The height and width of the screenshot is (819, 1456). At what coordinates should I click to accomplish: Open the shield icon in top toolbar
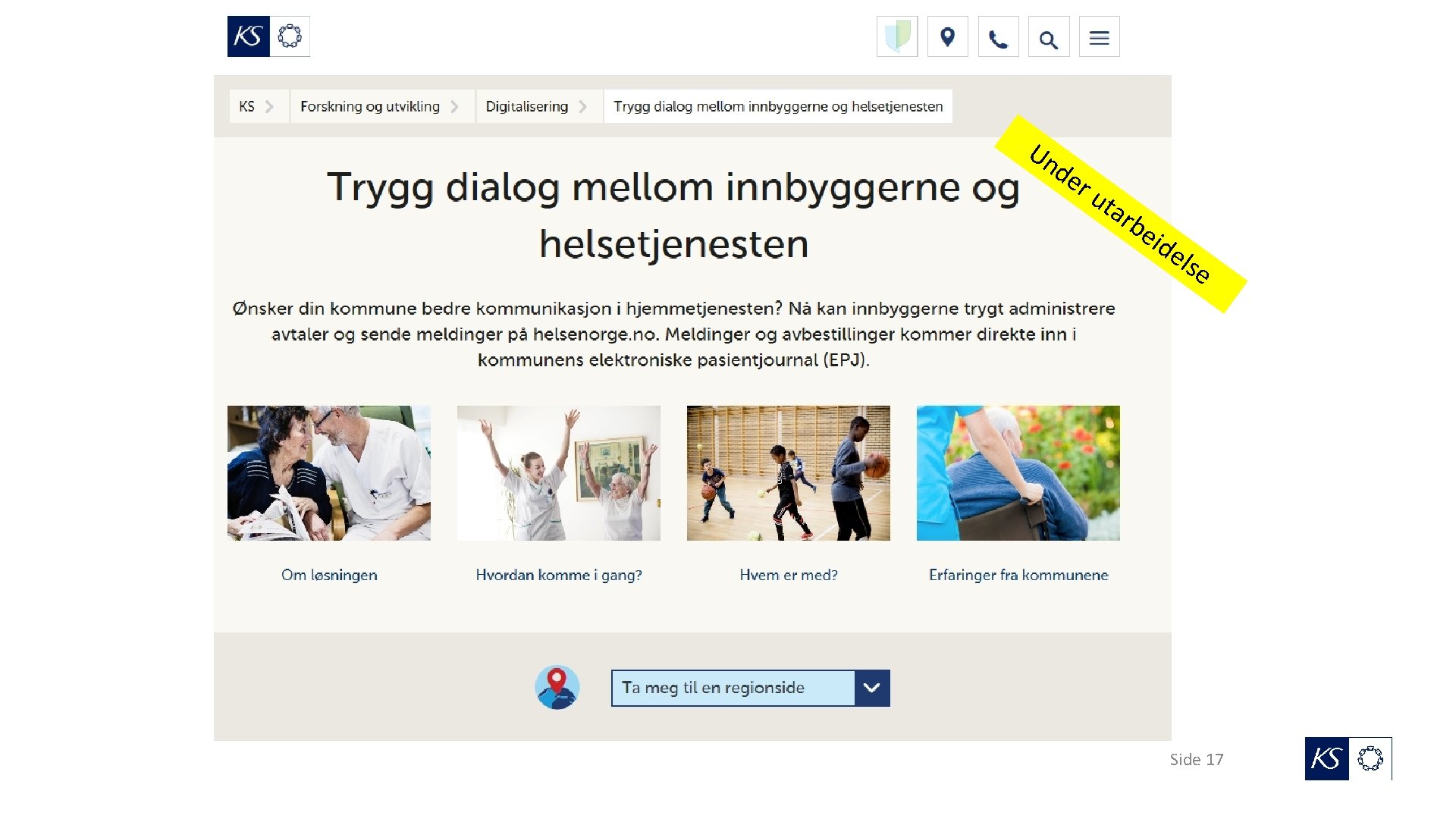coord(897,36)
